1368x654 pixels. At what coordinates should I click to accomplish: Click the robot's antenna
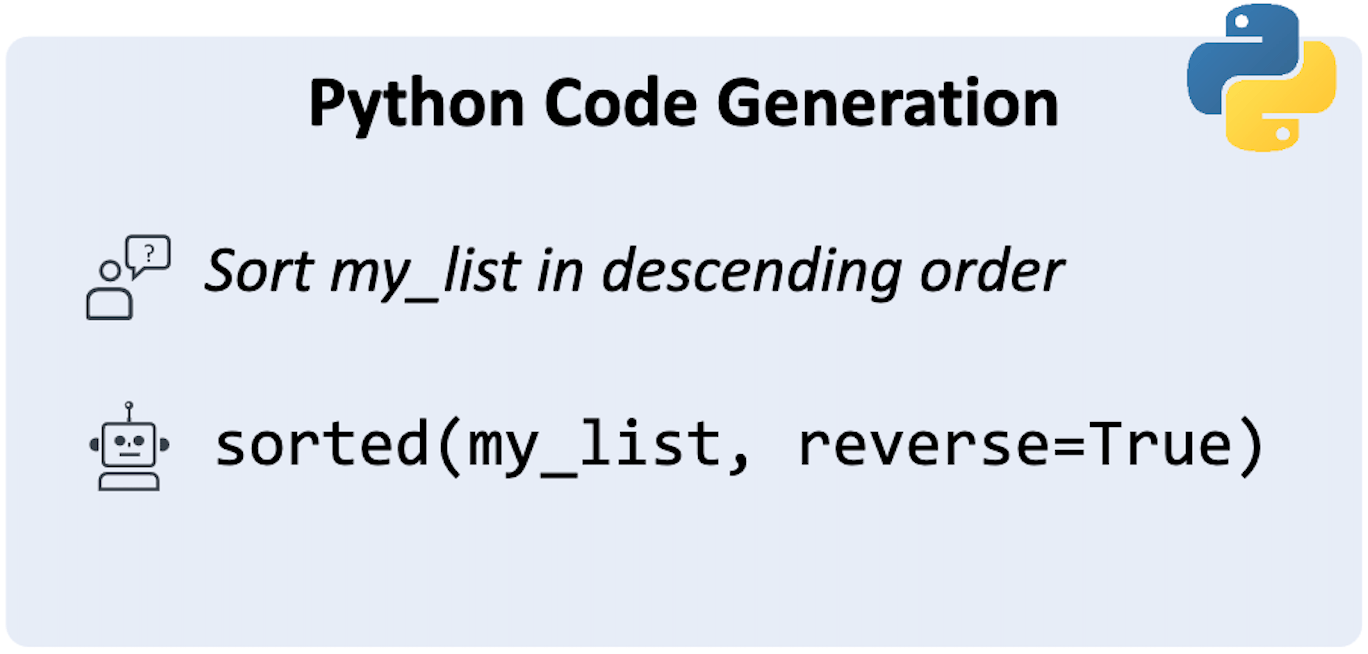(x=129, y=412)
